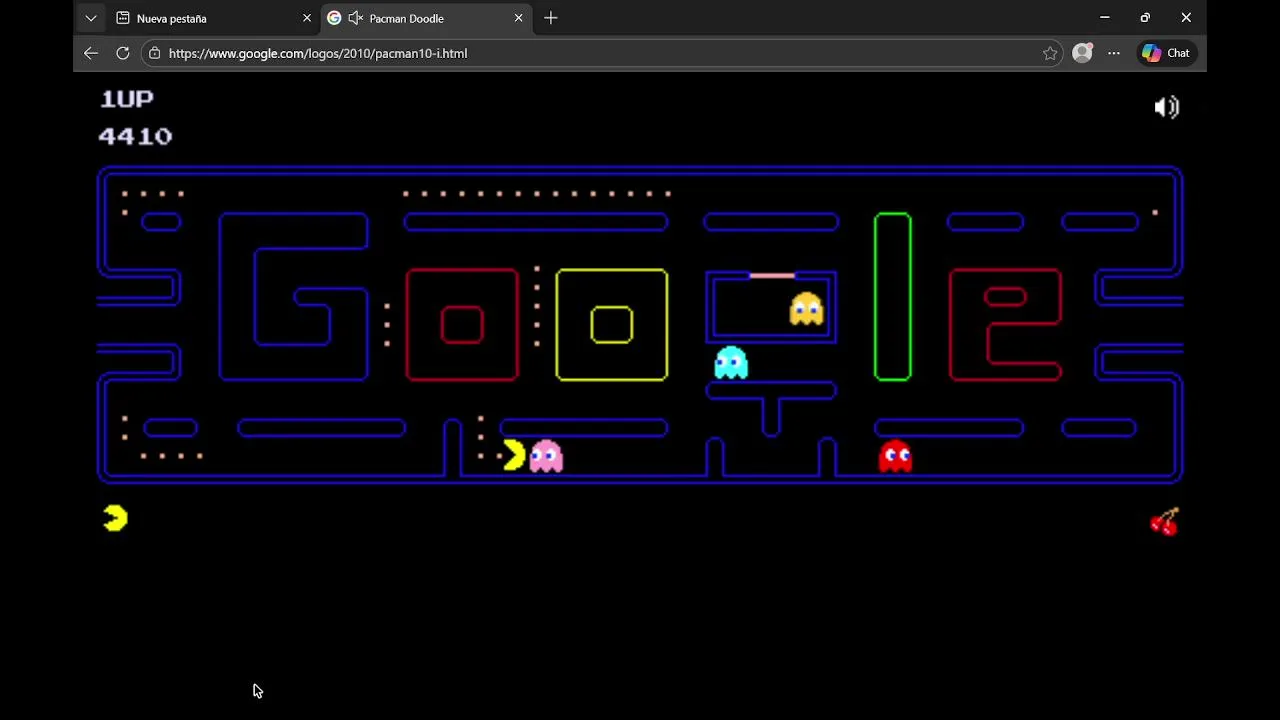Mute the game with the speaker icon

coord(1167,107)
